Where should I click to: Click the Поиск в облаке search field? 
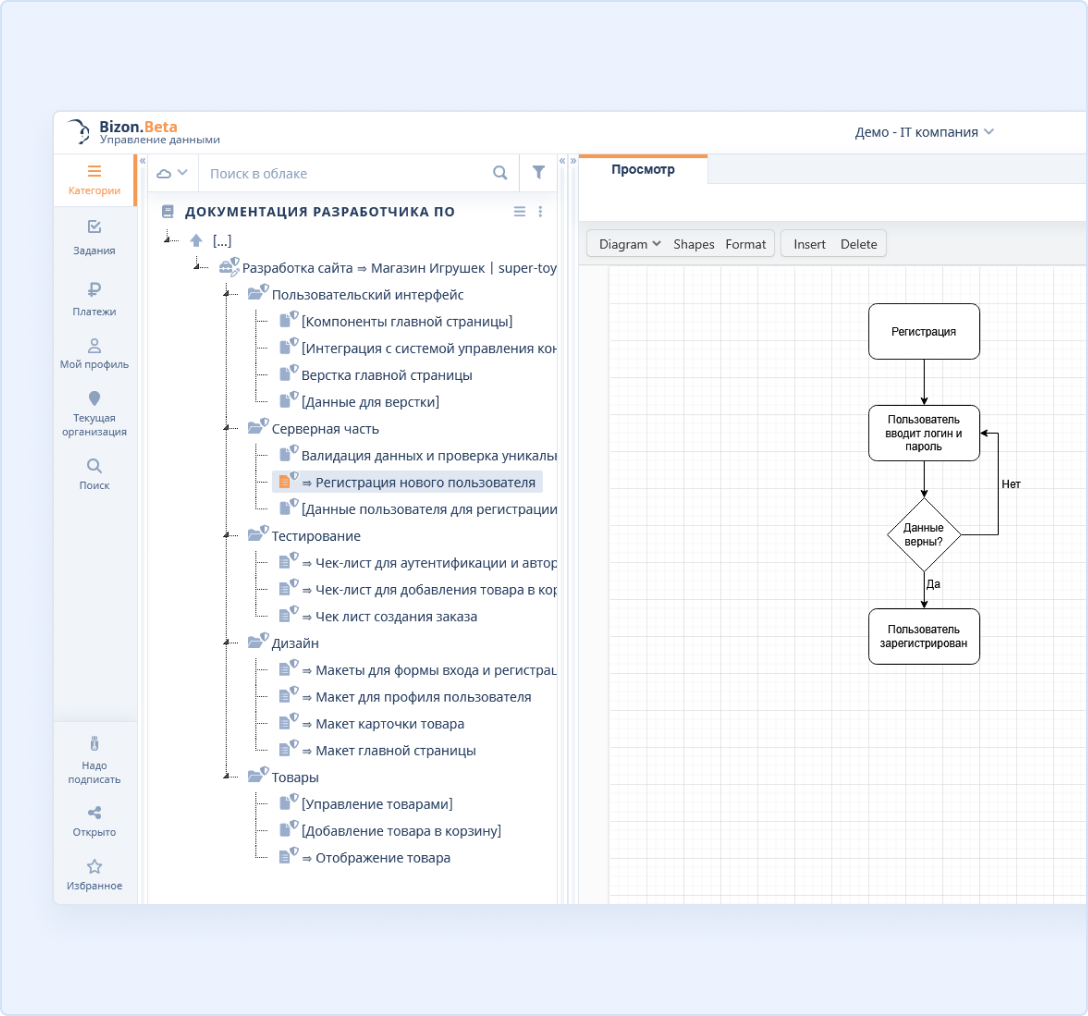point(345,173)
